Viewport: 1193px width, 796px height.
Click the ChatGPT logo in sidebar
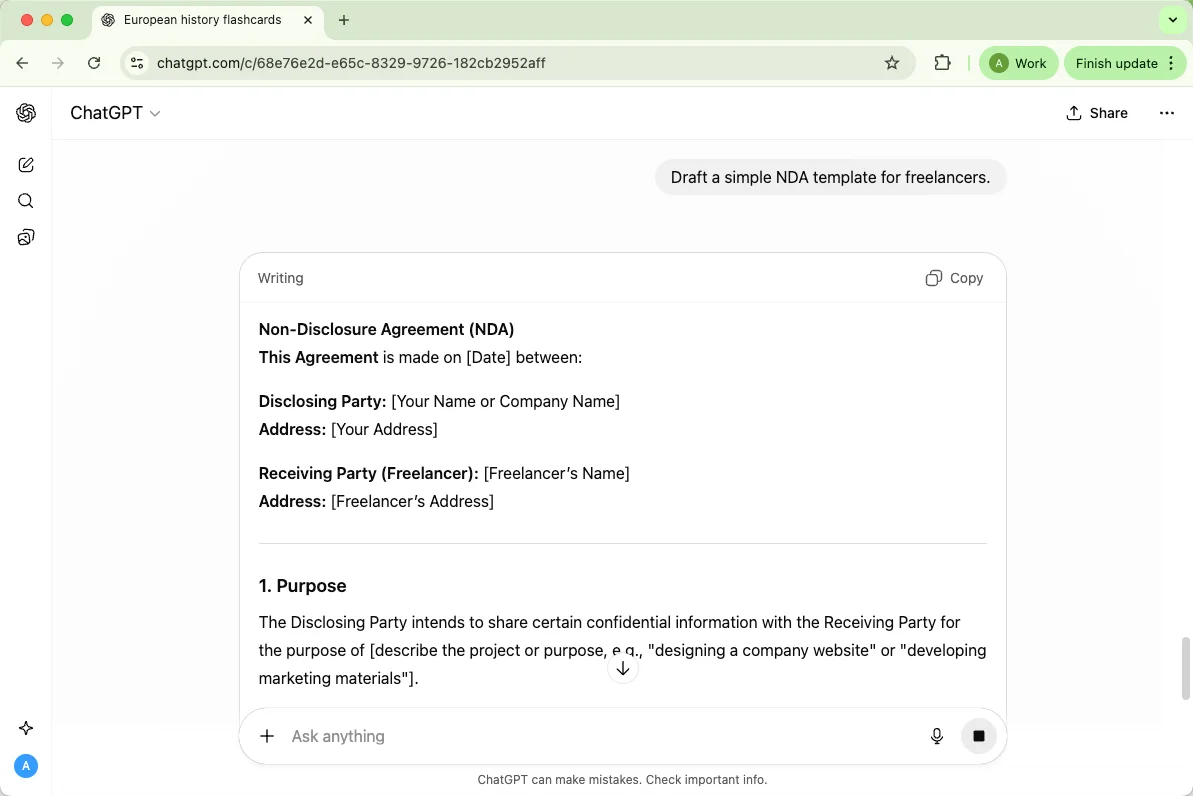click(x=26, y=113)
